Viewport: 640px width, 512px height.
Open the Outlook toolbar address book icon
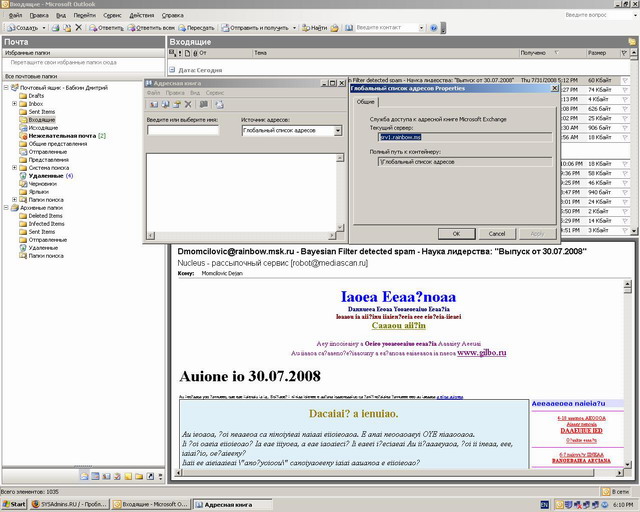pos(349,28)
